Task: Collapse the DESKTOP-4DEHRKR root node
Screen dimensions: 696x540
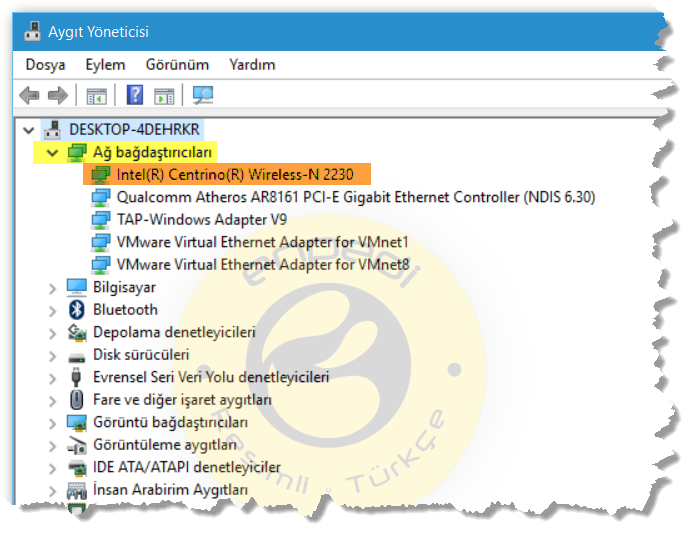Action: [x=29, y=130]
